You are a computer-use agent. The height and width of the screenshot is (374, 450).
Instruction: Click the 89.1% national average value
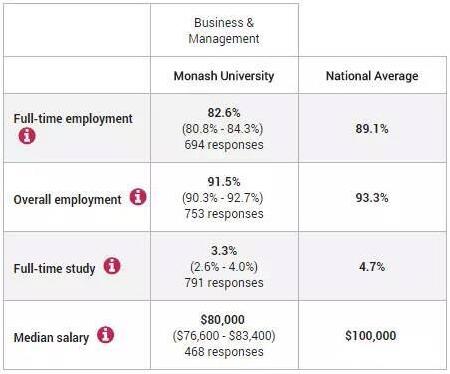372,129
